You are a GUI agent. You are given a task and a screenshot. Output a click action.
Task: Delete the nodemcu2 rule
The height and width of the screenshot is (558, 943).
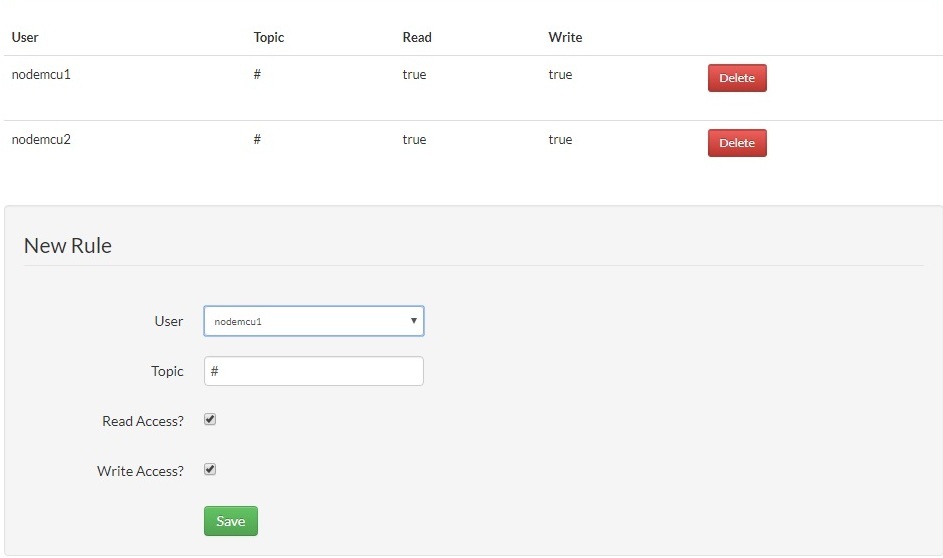click(737, 143)
